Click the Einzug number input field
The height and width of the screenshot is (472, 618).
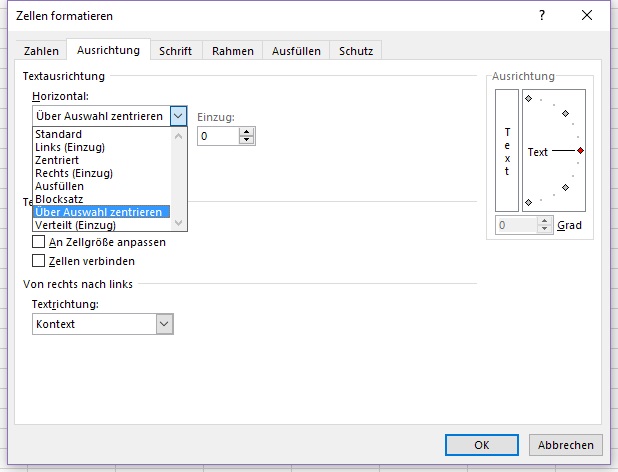click(218, 136)
